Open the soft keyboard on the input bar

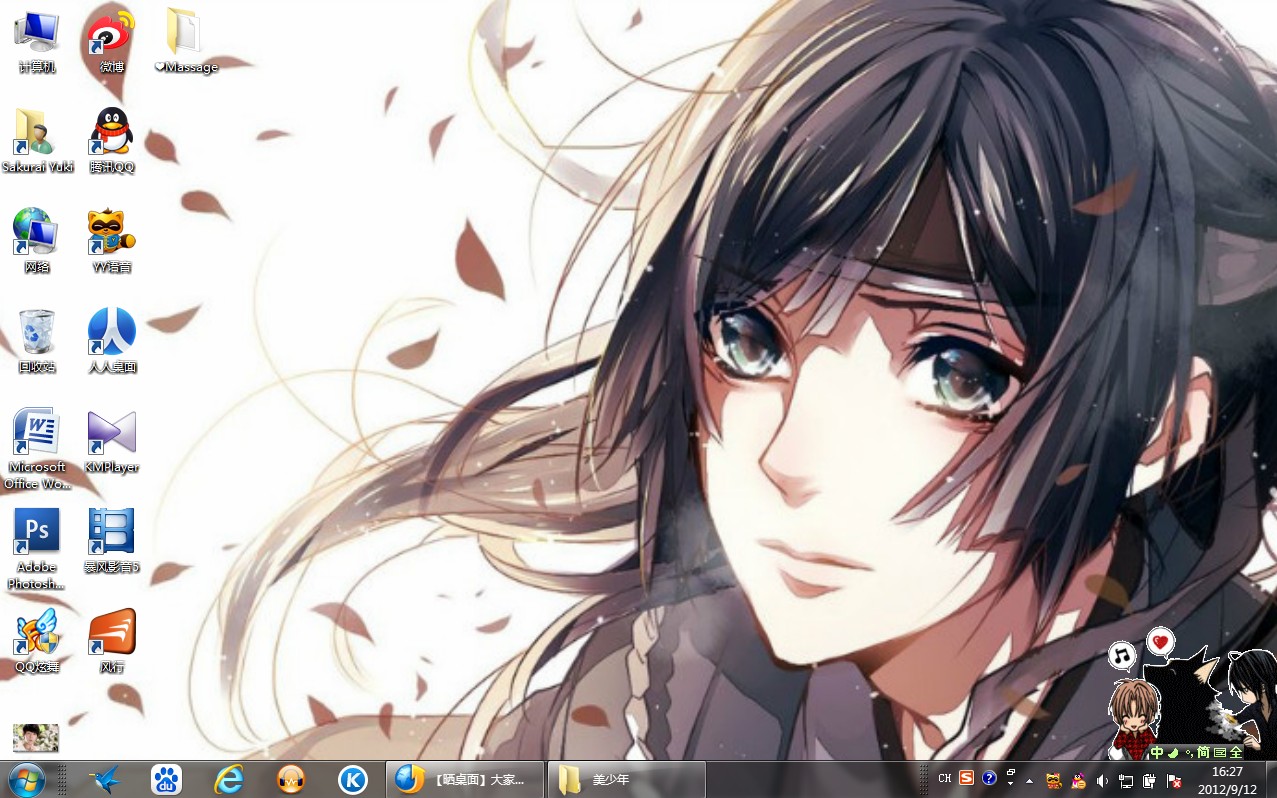point(1219,752)
